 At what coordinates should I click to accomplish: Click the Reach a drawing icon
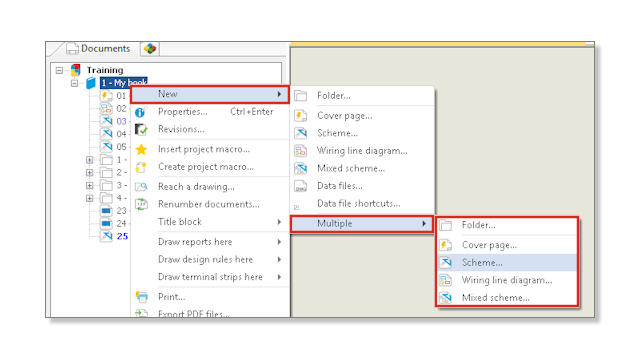point(141,187)
